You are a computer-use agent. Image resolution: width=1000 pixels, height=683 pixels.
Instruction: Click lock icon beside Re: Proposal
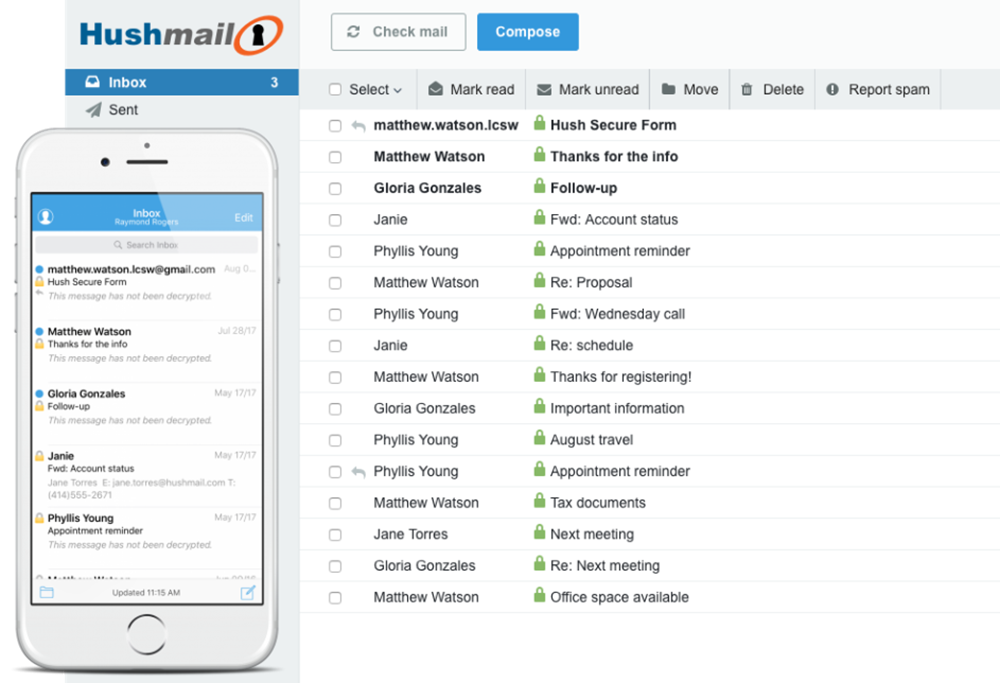tap(540, 280)
